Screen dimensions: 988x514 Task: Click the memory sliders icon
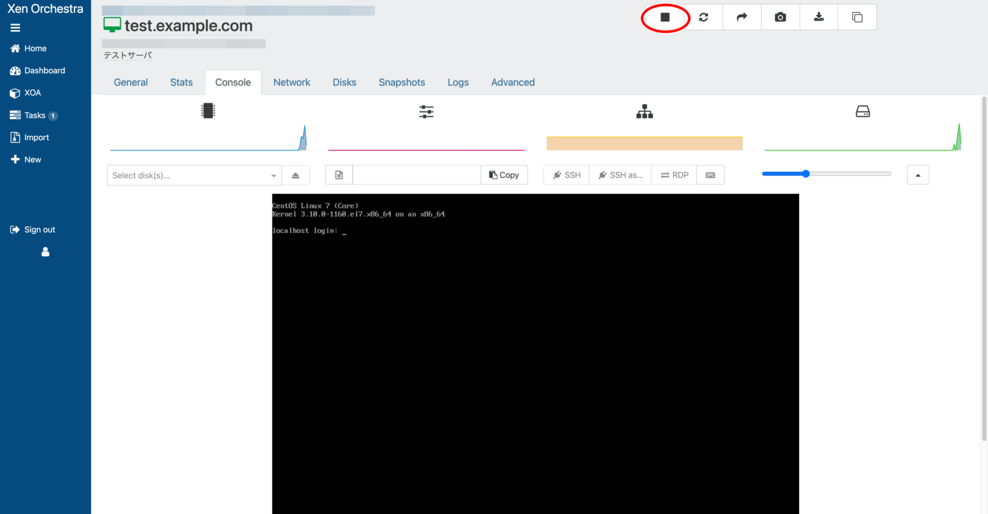[427, 112]
